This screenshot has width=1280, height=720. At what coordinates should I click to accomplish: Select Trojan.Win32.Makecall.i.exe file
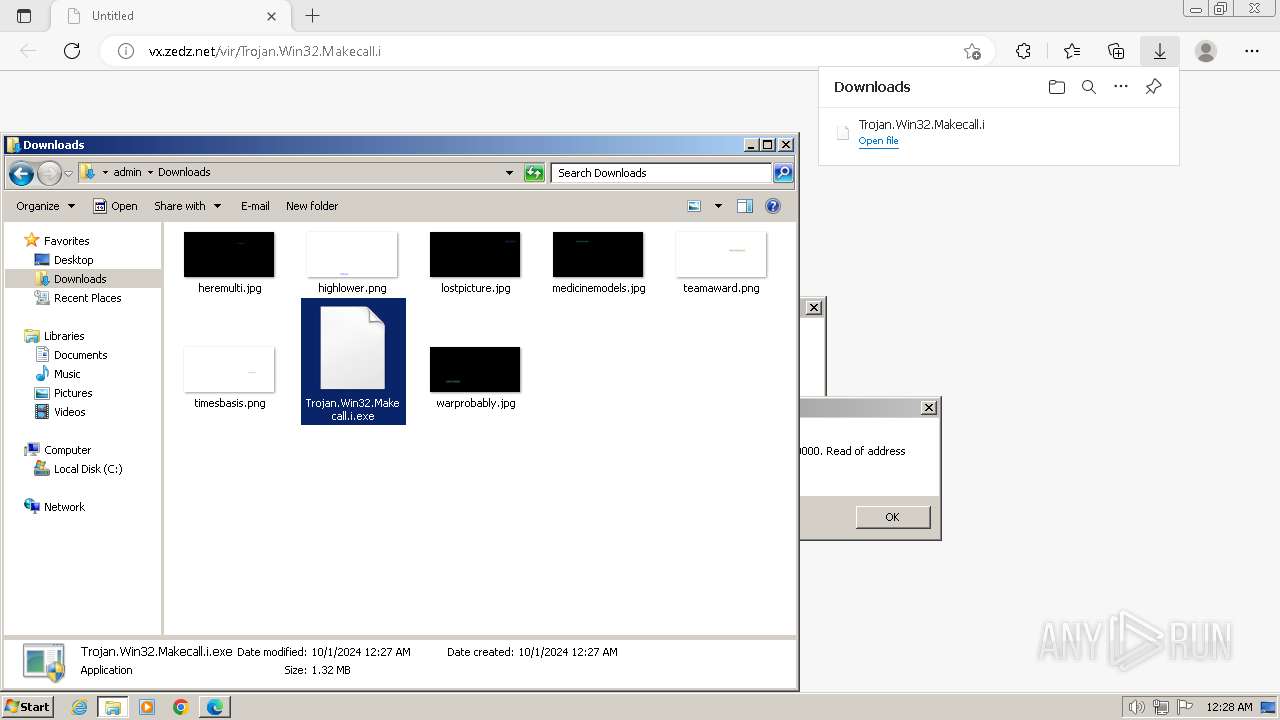point(353,362)
